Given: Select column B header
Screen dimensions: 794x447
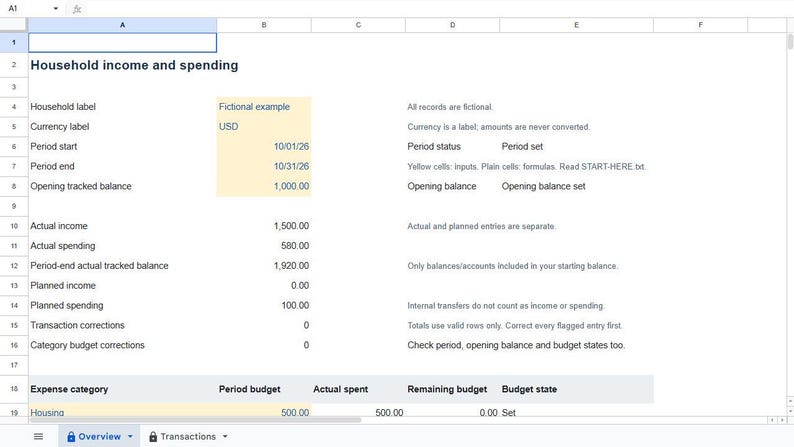Looking at the screenshot, I should pyautogui.click(x=264, y=25).
